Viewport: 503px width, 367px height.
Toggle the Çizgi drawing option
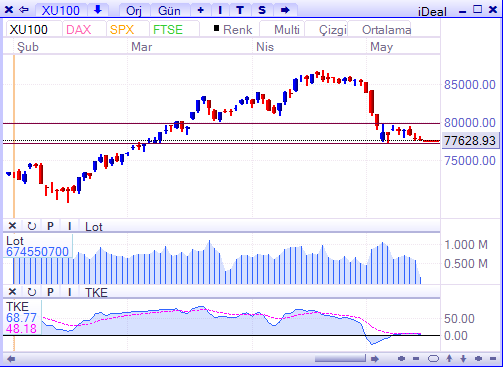333,30
